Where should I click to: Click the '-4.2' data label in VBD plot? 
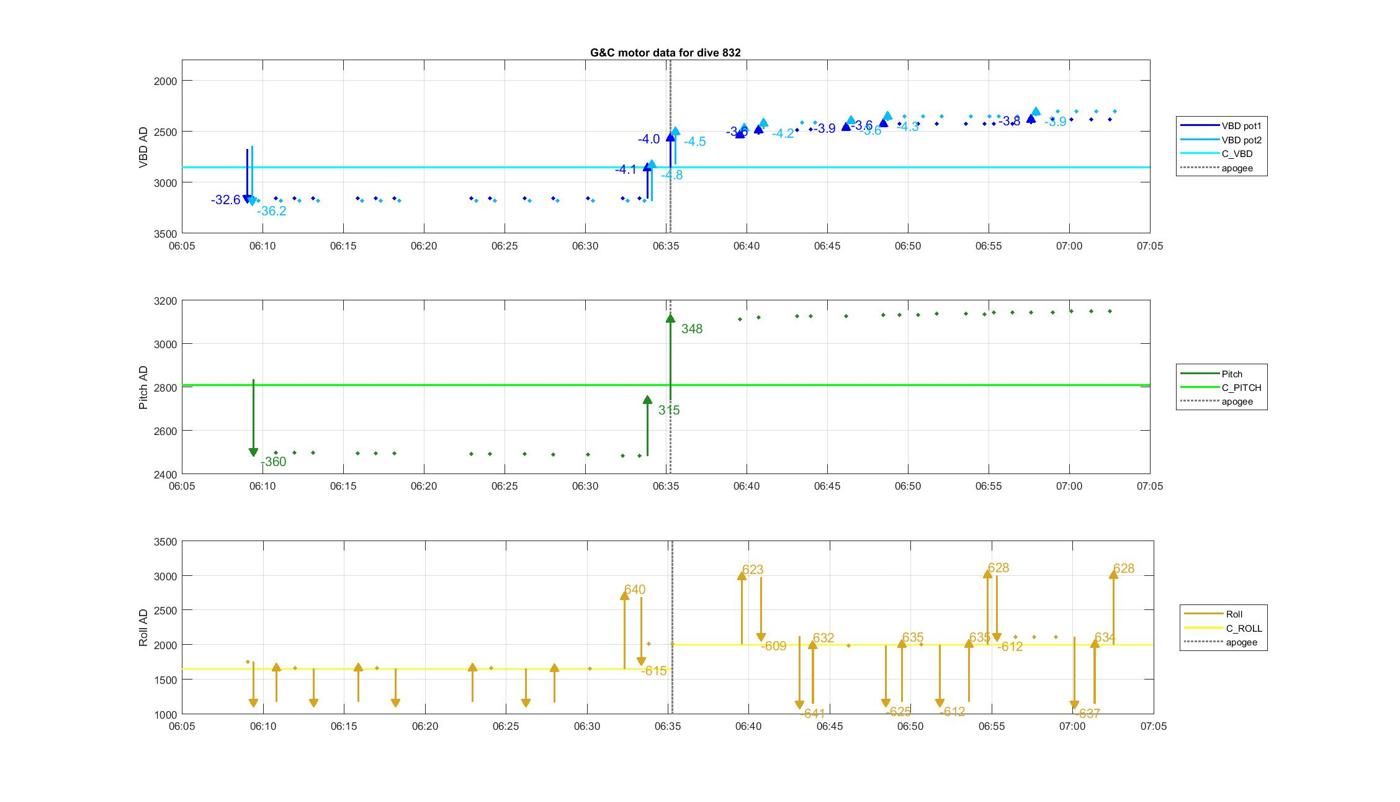coord(783,134)
